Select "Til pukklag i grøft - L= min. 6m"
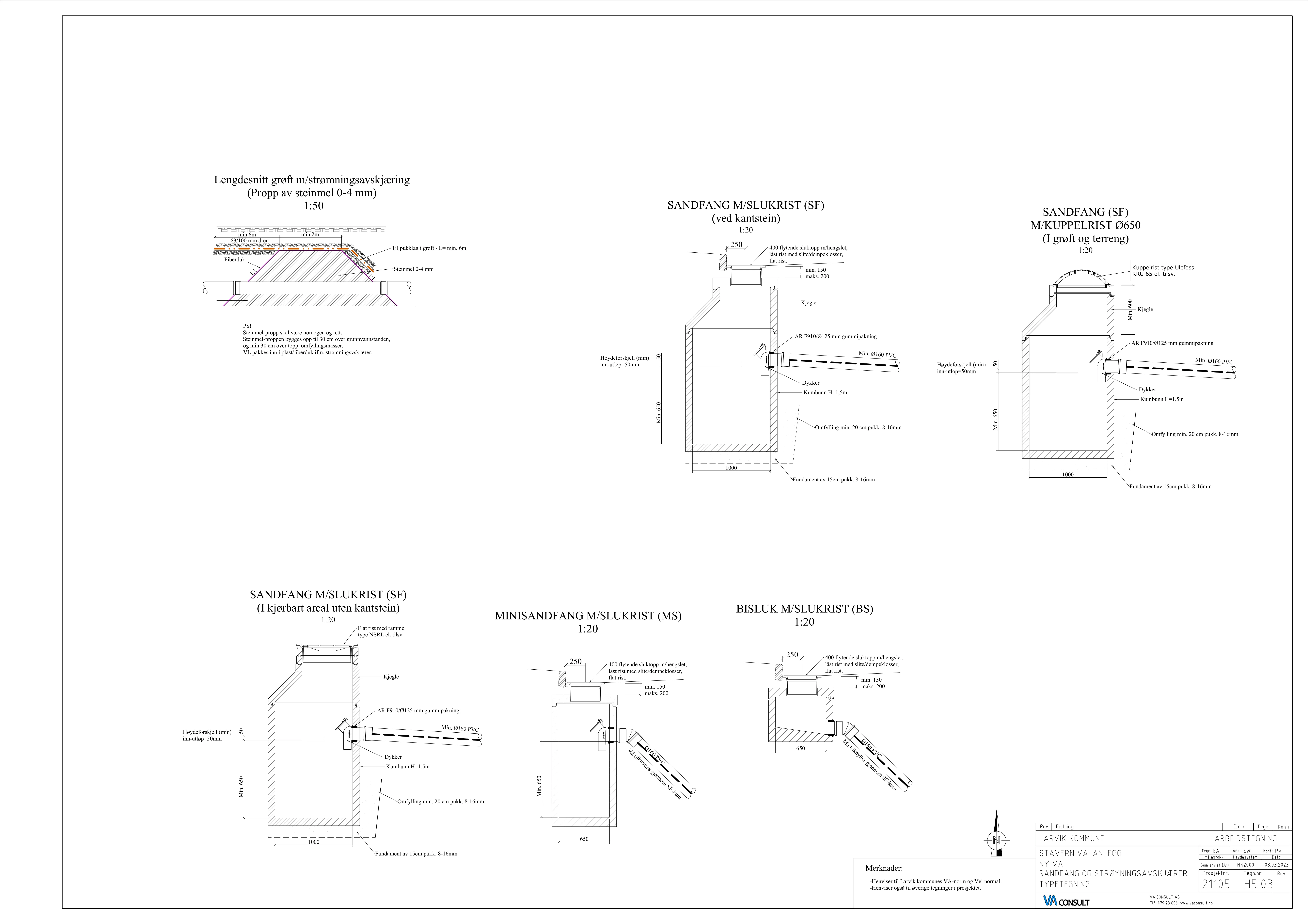This screenshot has height=924, width=1308. (429, 248)
